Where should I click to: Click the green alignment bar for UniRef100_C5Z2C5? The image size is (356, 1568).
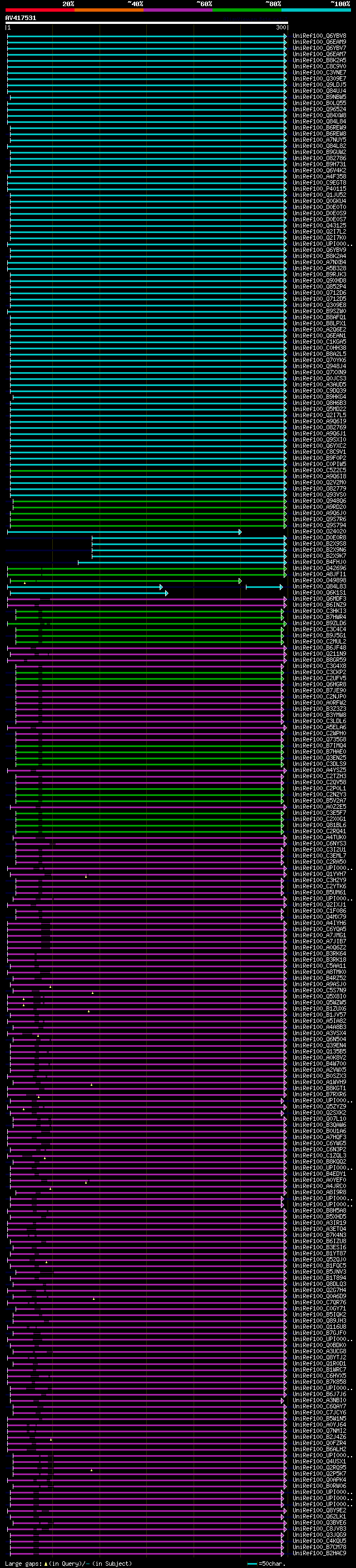(148, 471)
